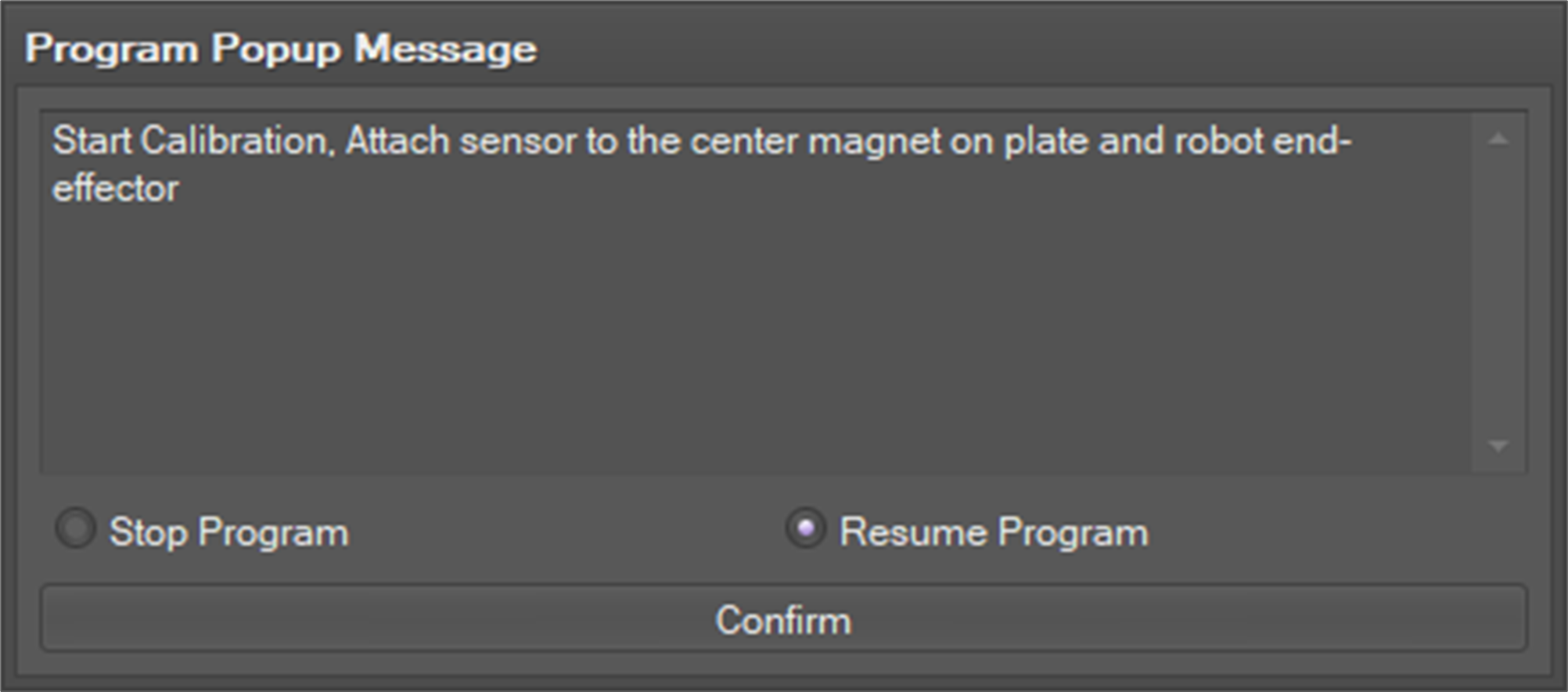Click the 'Stop Program' text label
Screen dimensions: 1568x692
pyautogui.click(x=228, y=532)
